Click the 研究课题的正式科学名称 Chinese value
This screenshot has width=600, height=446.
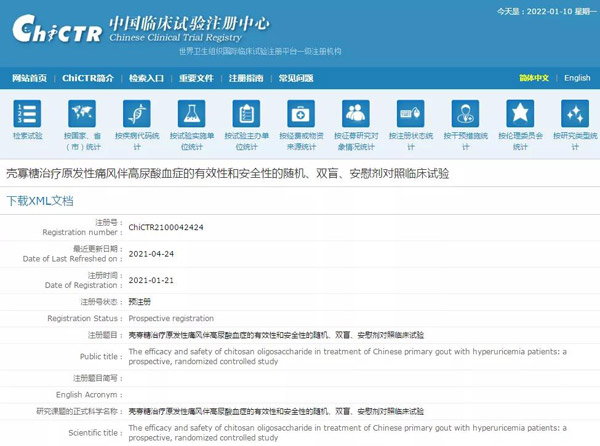(276, 411)
